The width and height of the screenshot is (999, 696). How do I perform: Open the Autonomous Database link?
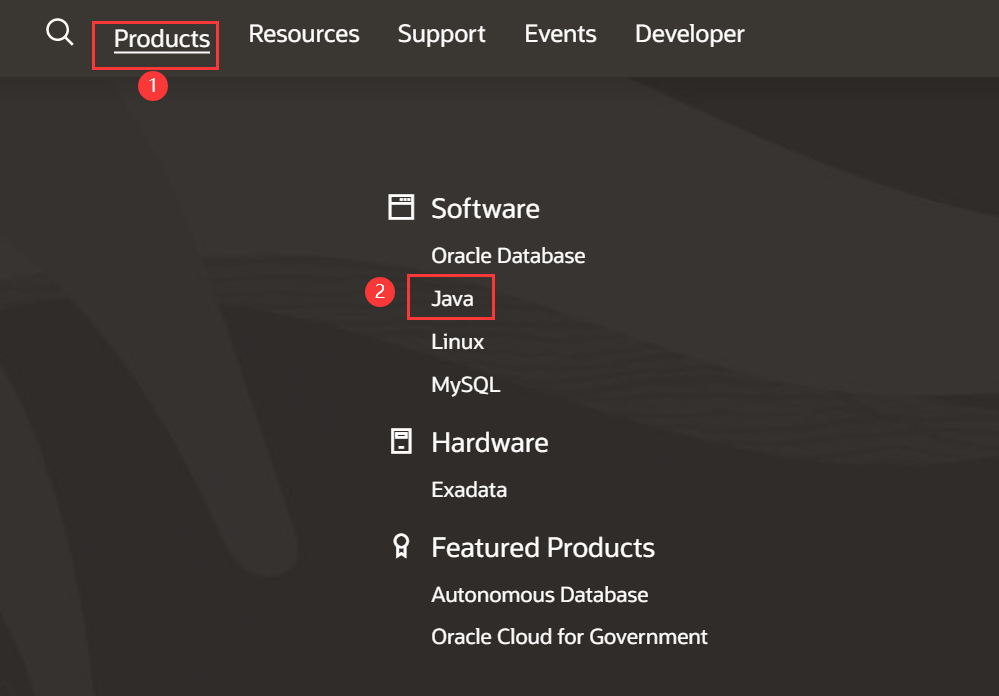tap(539, 595)
